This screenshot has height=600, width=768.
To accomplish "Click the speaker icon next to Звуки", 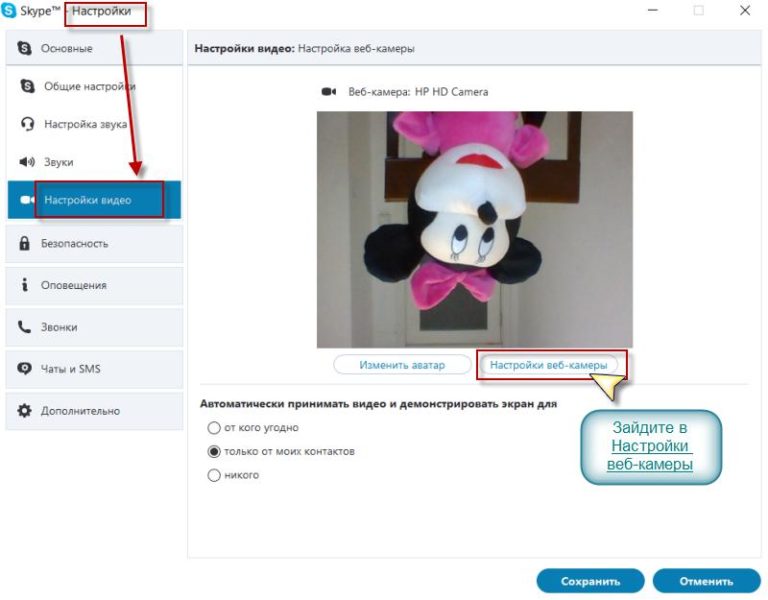I will tap(27, 162).
